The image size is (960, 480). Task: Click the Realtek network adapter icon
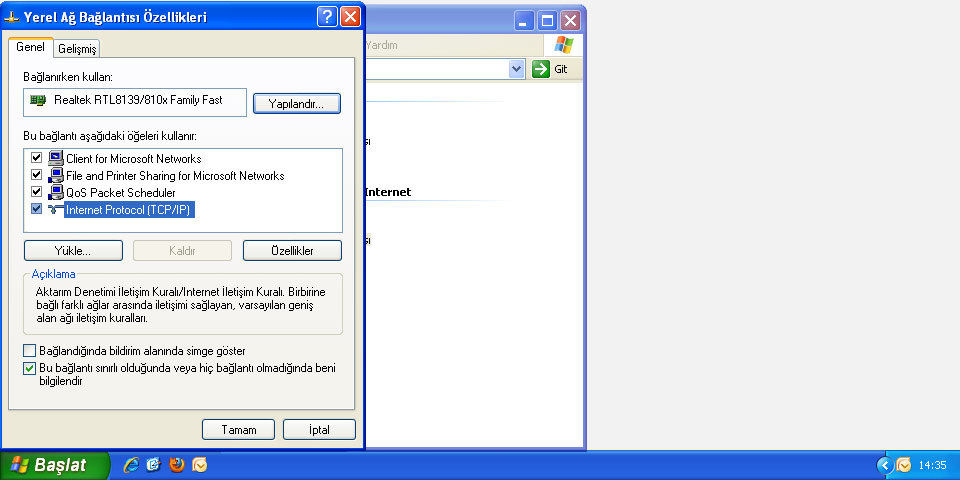click(x=39, y=99)
